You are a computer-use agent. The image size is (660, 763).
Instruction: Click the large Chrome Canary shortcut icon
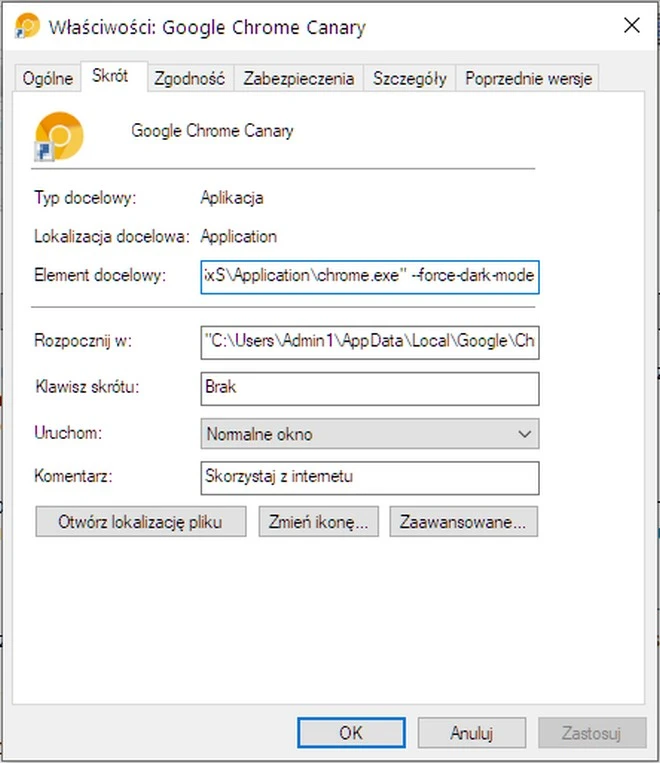click(59, 136)
